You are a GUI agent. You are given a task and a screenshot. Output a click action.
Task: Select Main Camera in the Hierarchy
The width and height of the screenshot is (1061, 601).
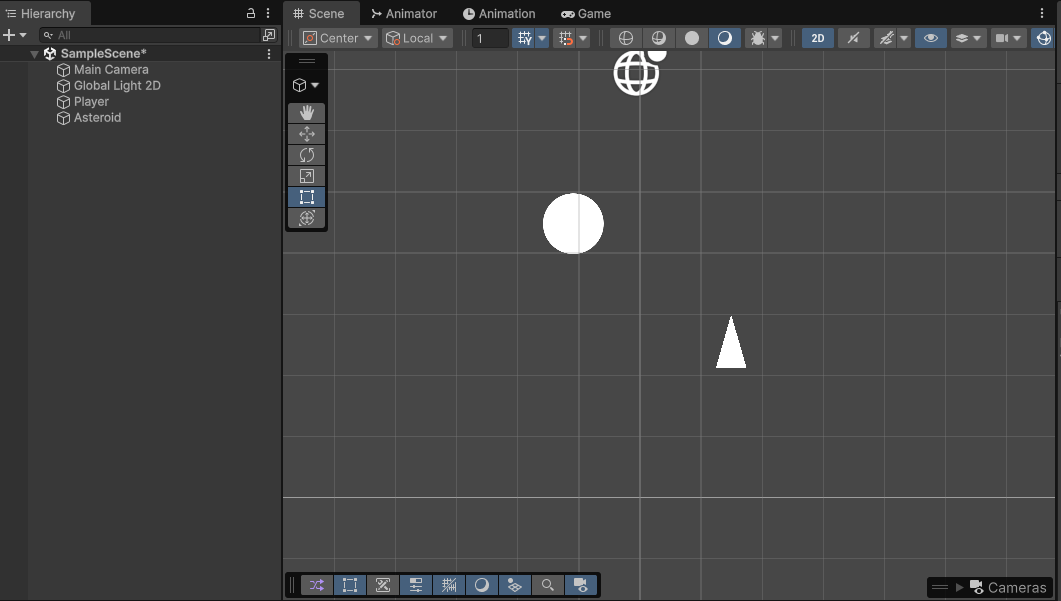click(111, 70)
